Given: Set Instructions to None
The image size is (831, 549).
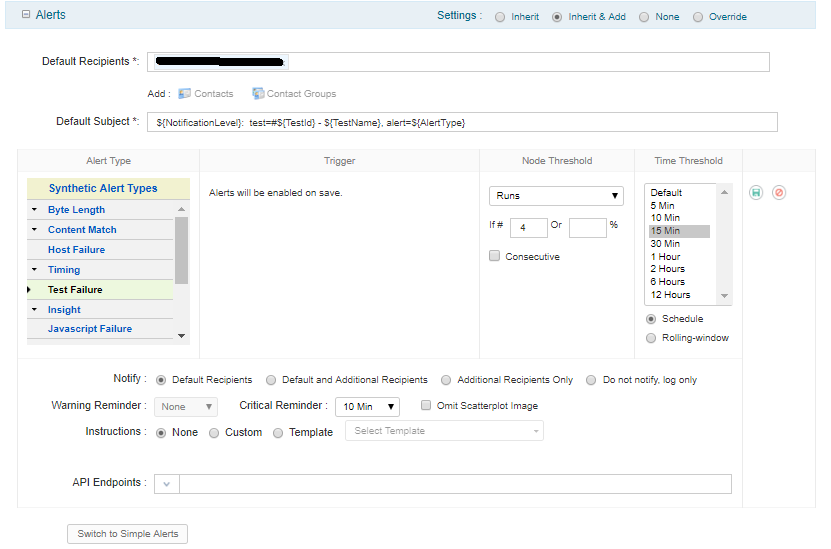Looking at the screenshot, I should click(161, 433).
